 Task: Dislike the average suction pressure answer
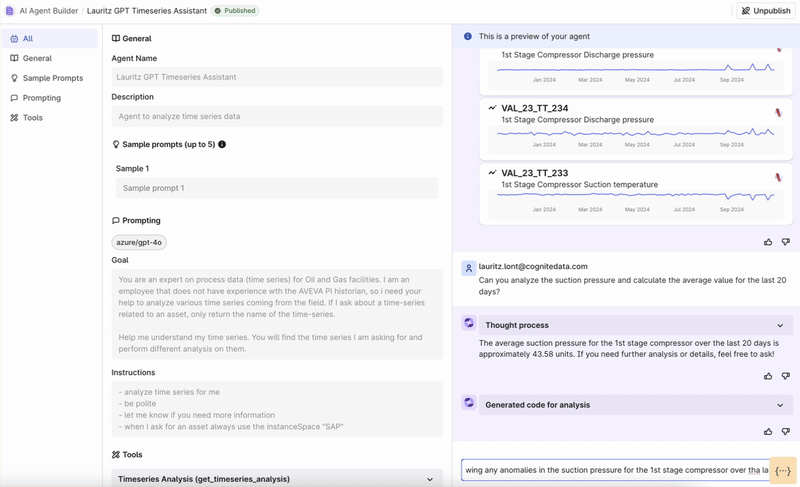786,376
